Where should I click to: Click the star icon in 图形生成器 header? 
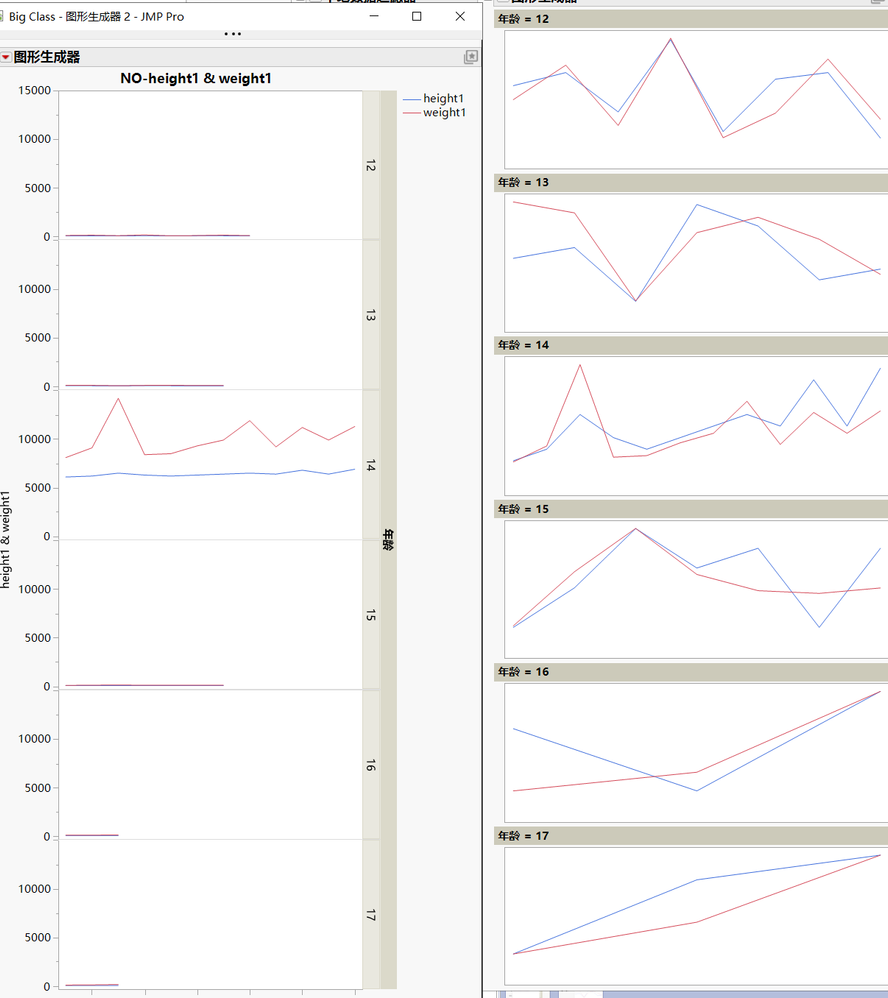coord(471,57)
